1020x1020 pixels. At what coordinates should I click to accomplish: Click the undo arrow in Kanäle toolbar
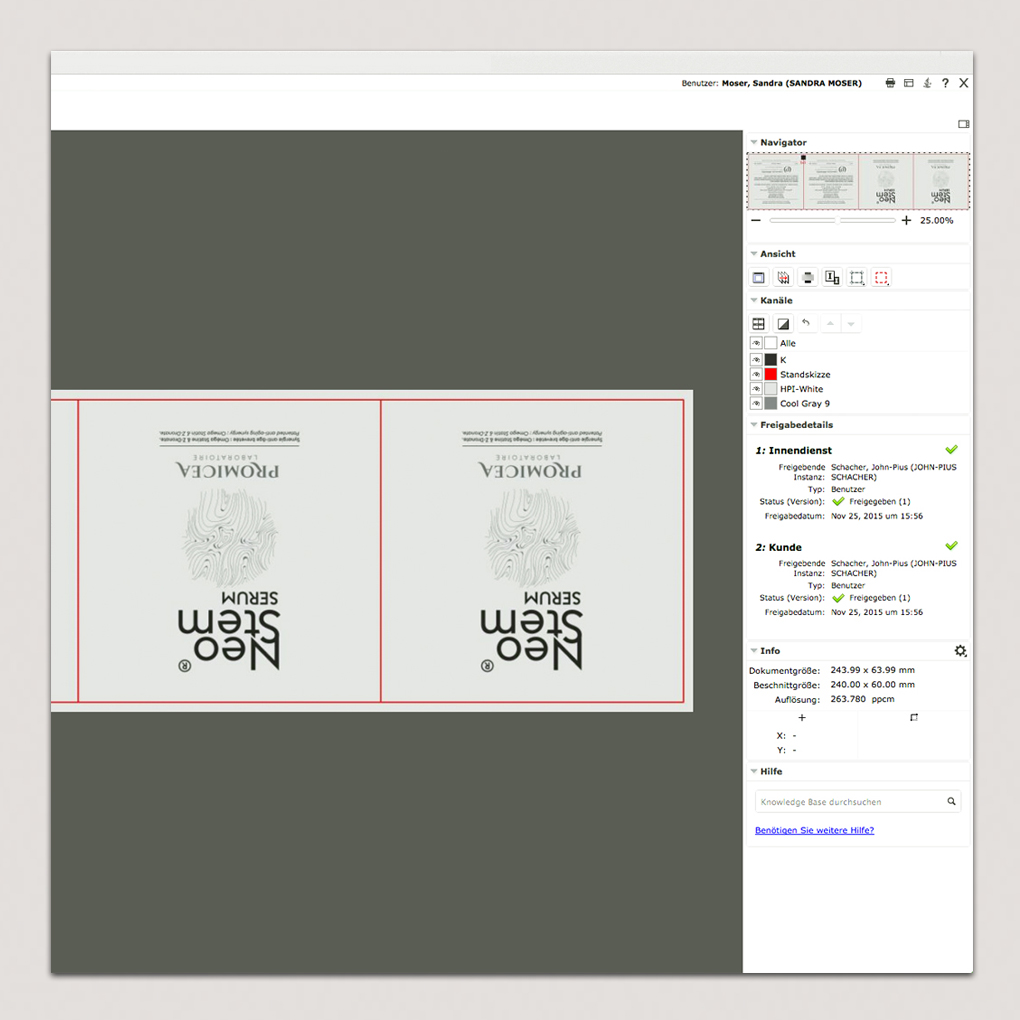pos(806,323)
